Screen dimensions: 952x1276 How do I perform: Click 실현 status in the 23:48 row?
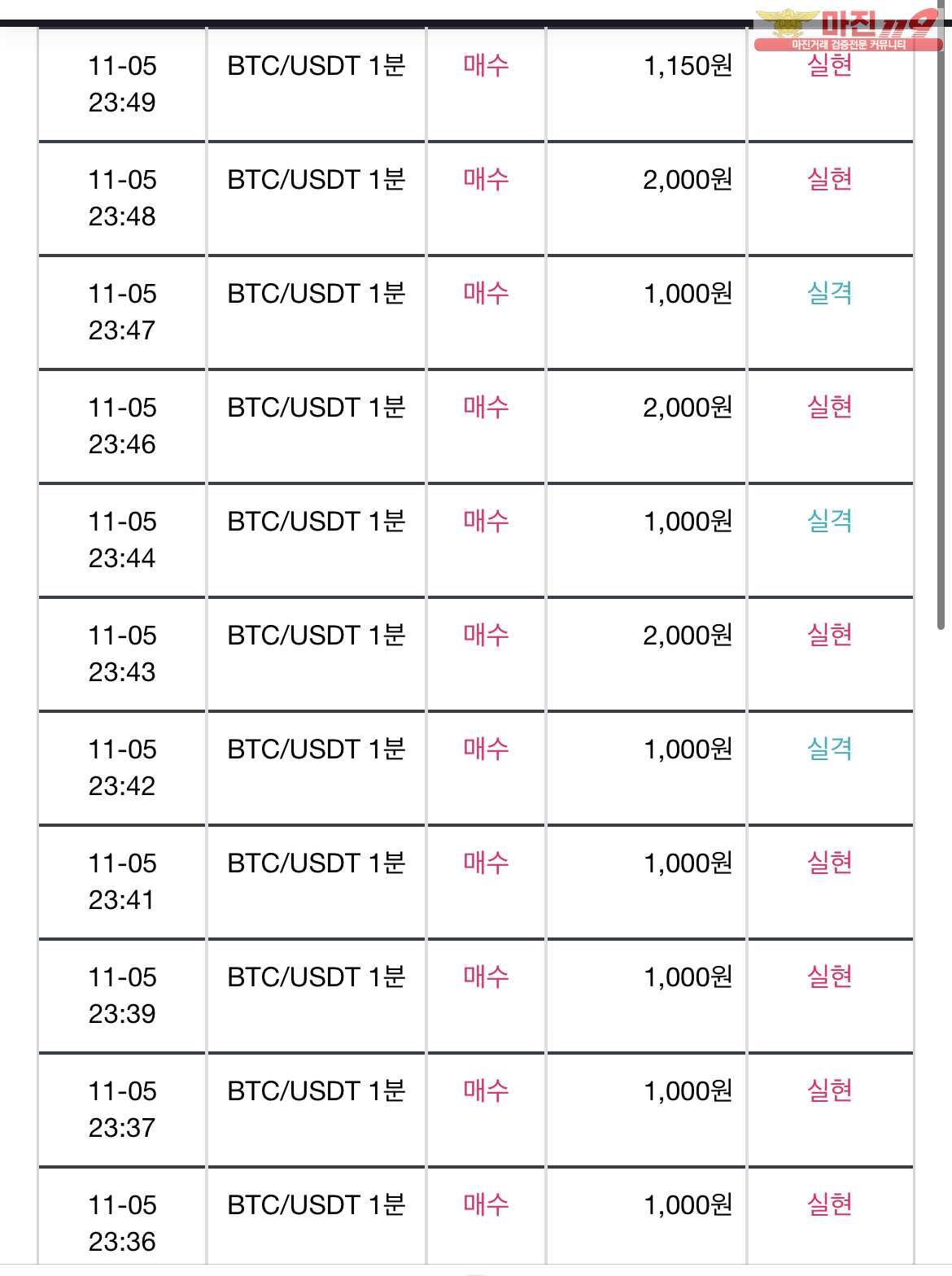pyautogui.click(x=829, y=179)
